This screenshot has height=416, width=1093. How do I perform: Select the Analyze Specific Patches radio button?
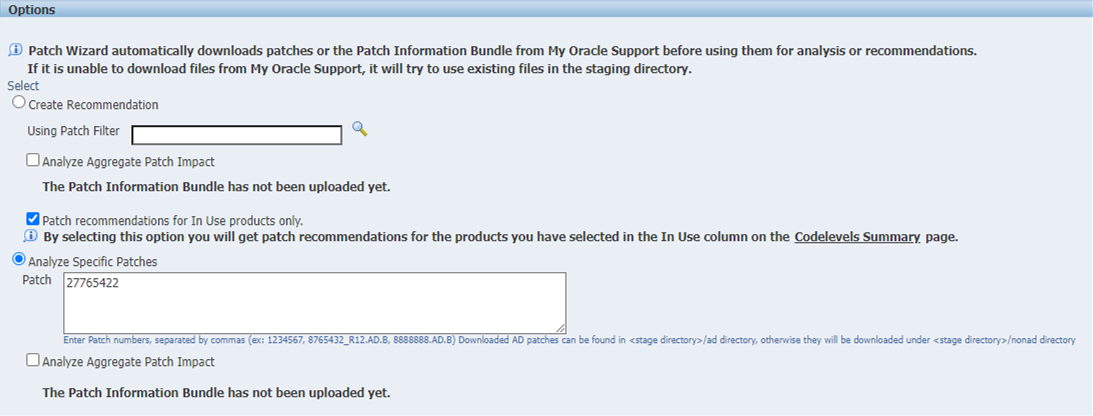pos(20,260)
